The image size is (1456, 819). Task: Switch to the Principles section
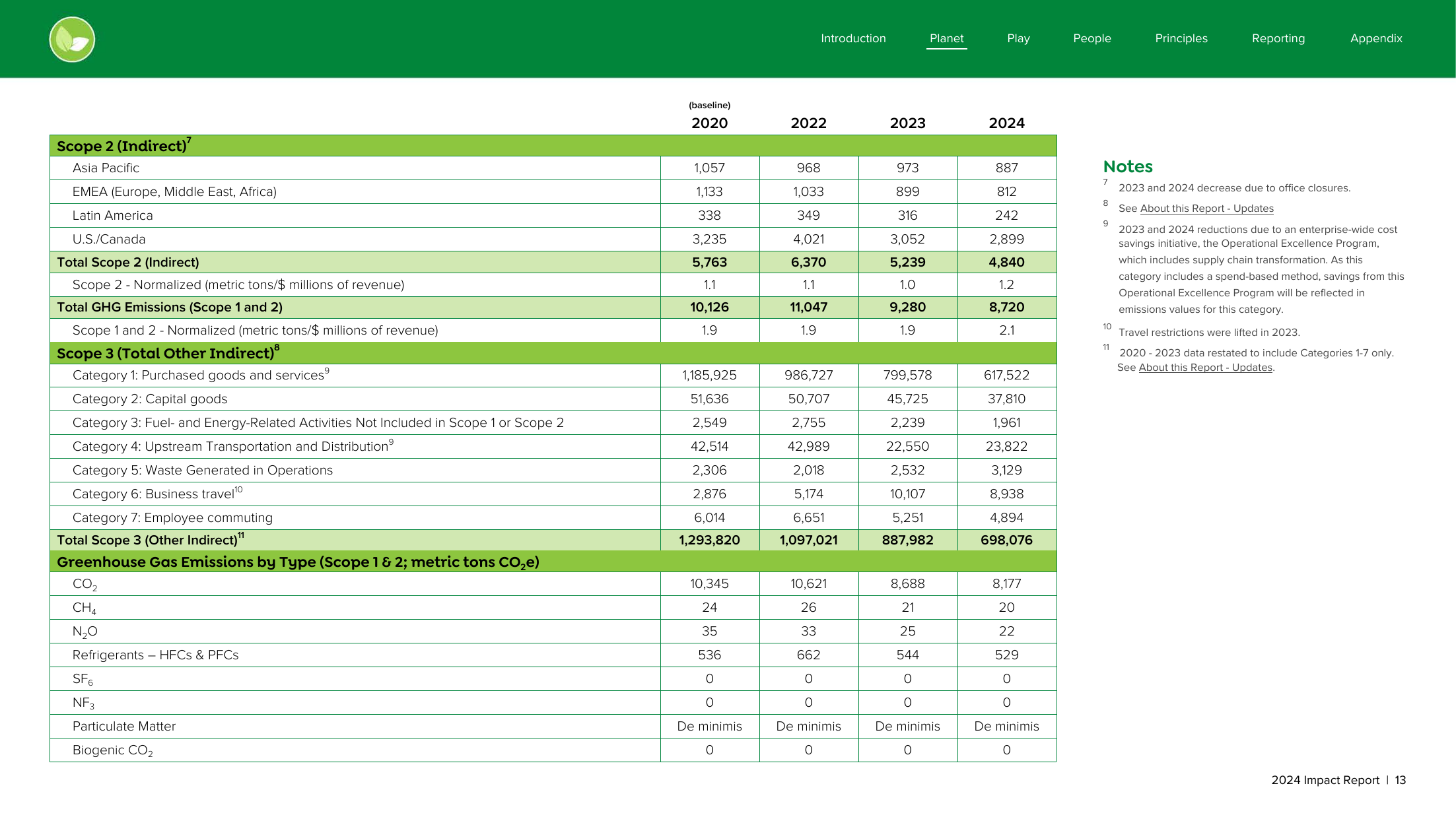tap(1181, 38)
